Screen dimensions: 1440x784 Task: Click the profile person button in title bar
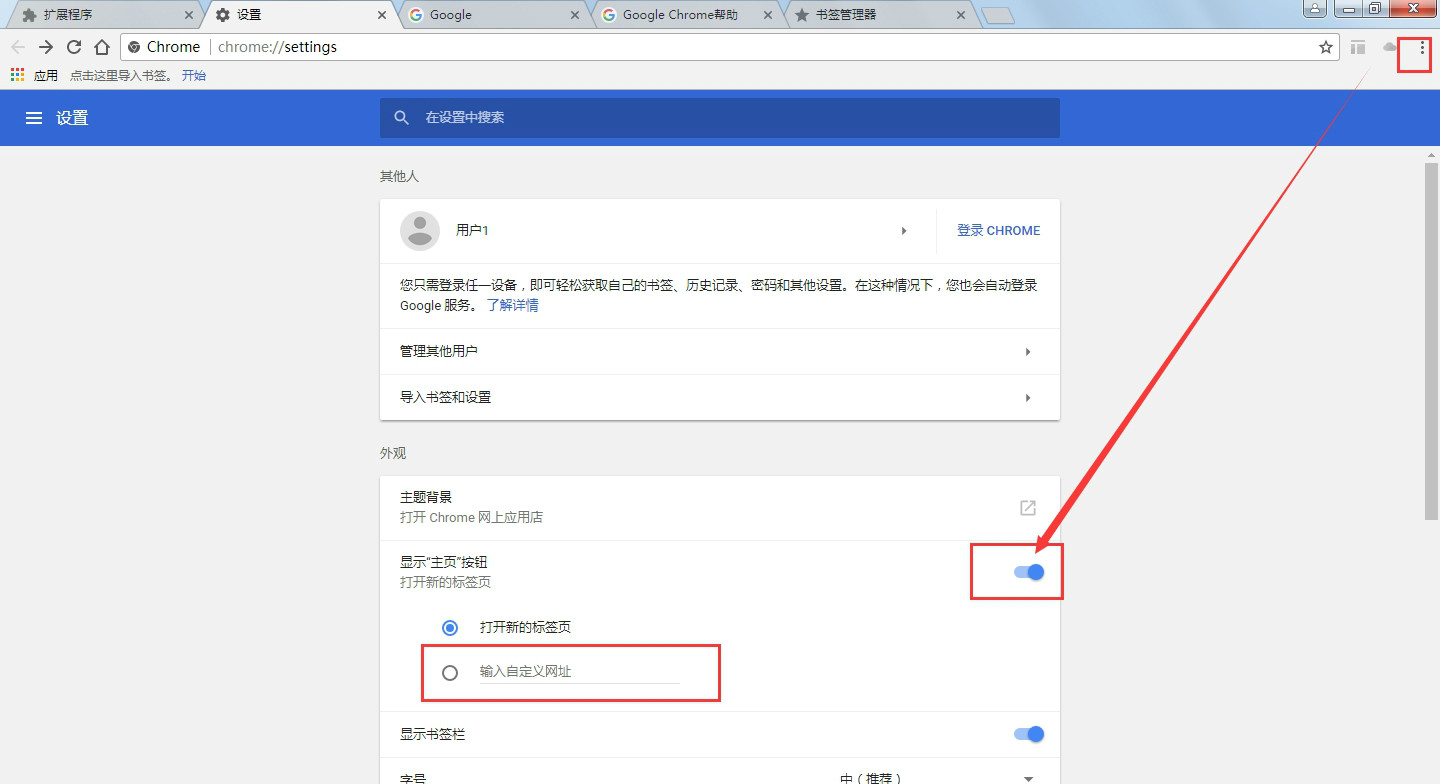(1315, 9)
